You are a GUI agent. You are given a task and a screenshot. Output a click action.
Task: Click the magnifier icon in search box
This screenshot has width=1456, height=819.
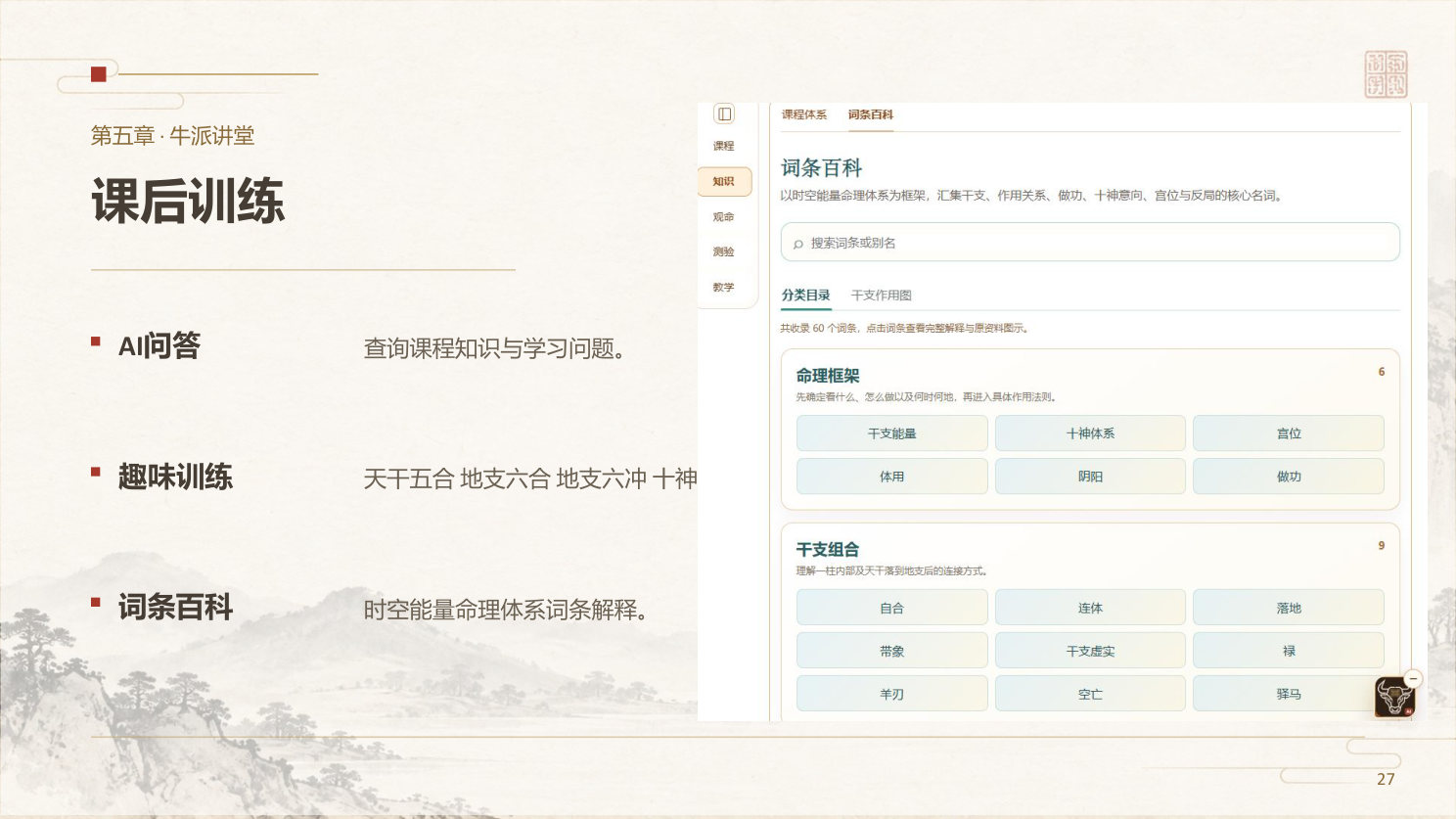coord(798,244)
